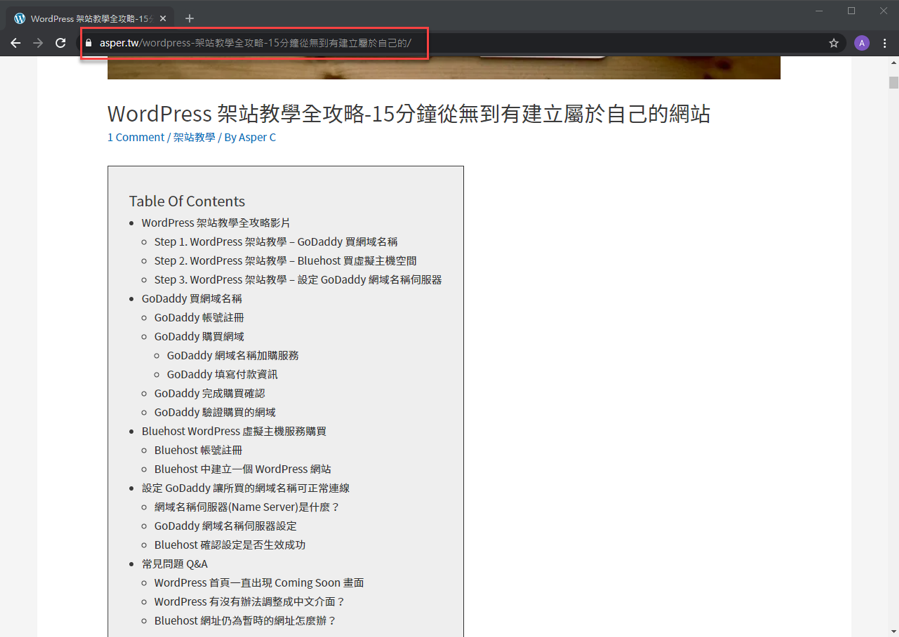
Task: Close the Chrome window
Action: (884, 11)
